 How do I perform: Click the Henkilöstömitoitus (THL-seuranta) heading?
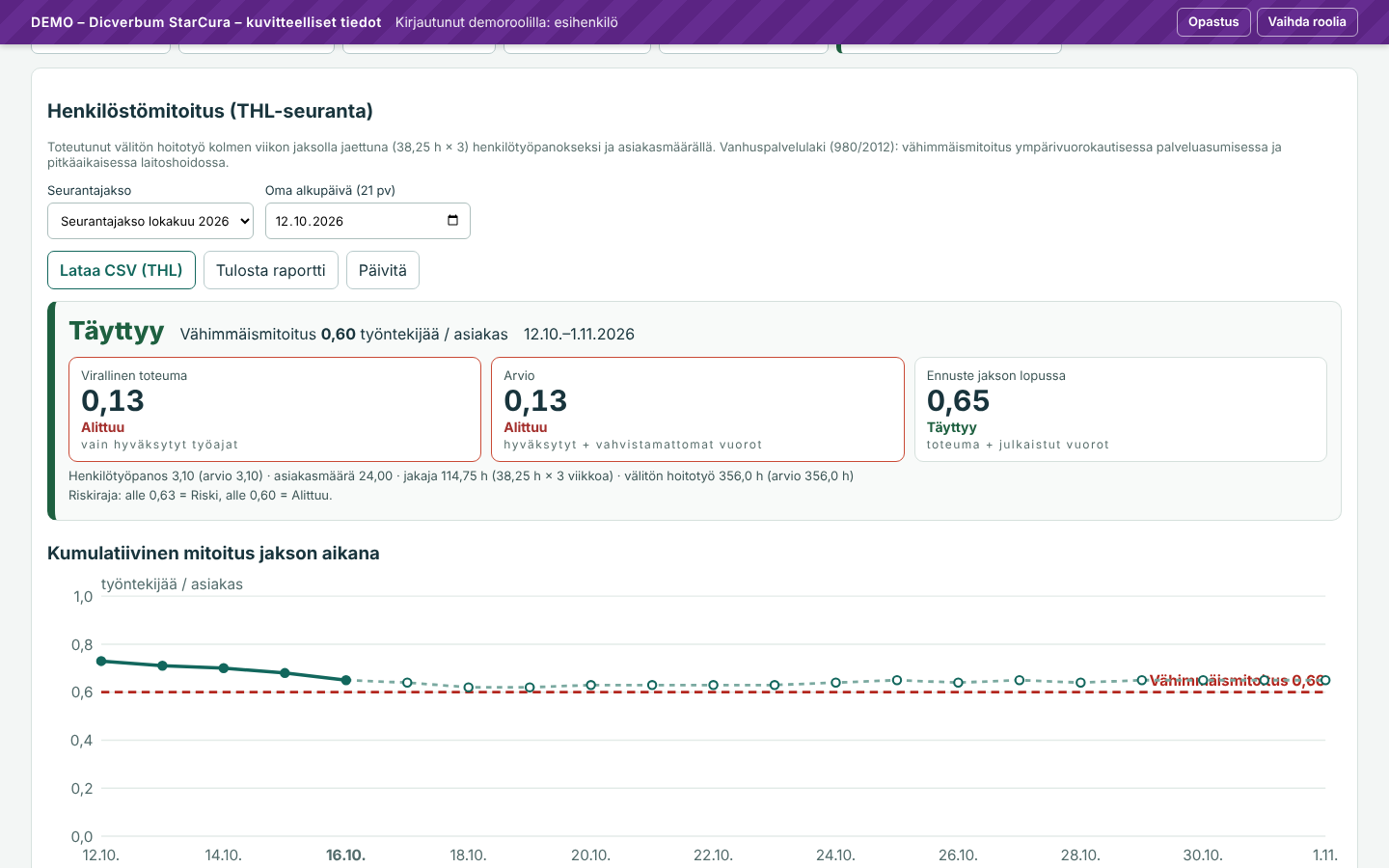(x=210, y=111)
